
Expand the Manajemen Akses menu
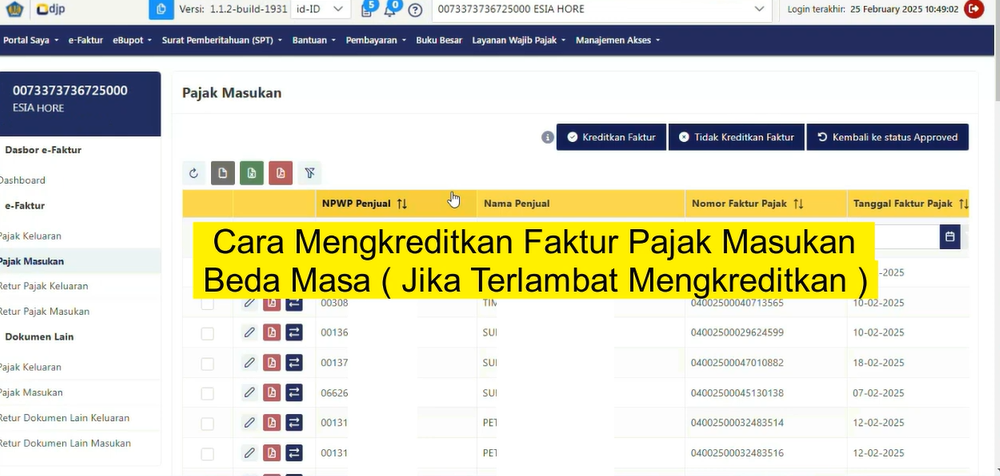coord(618,40)
